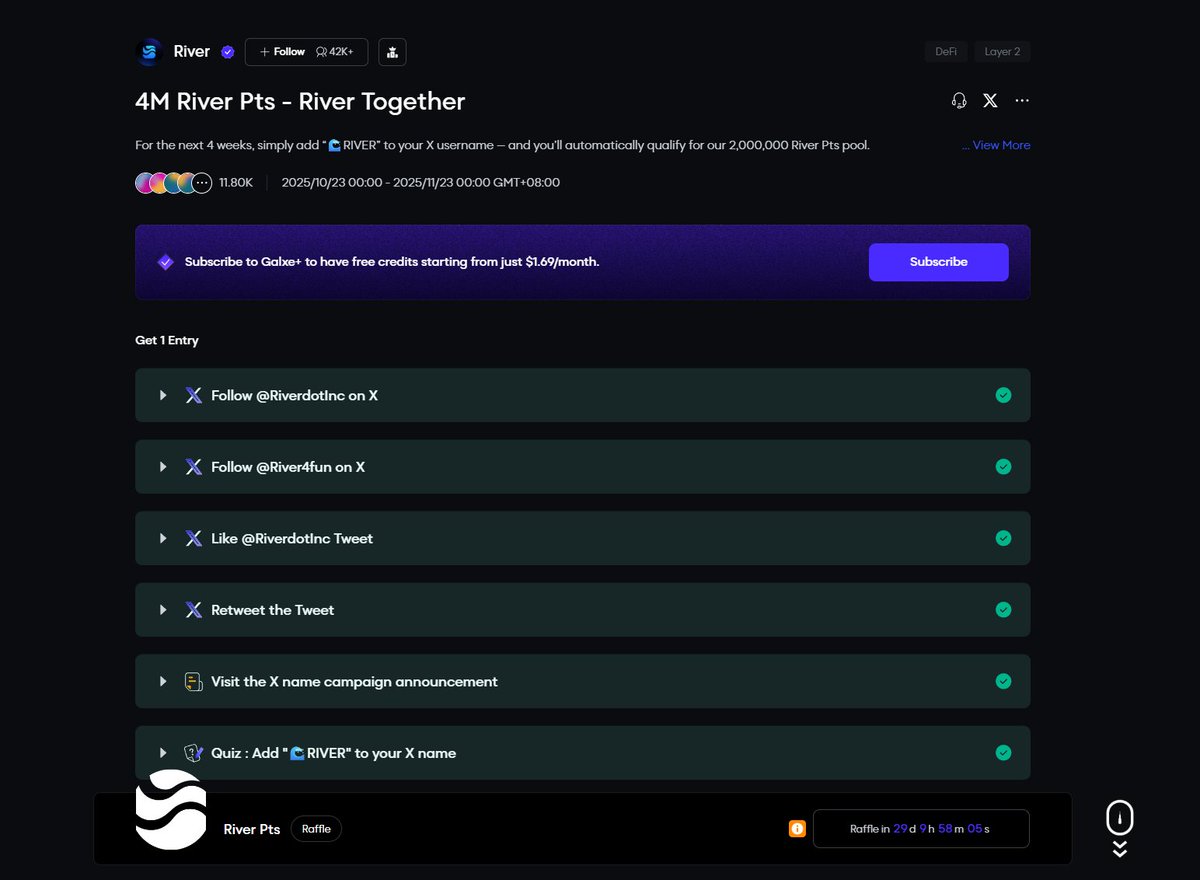The width and height of the screenshot is (1200, 880).
Task: Click completed check for Quiz task
Action: [x=1003, y=753]
